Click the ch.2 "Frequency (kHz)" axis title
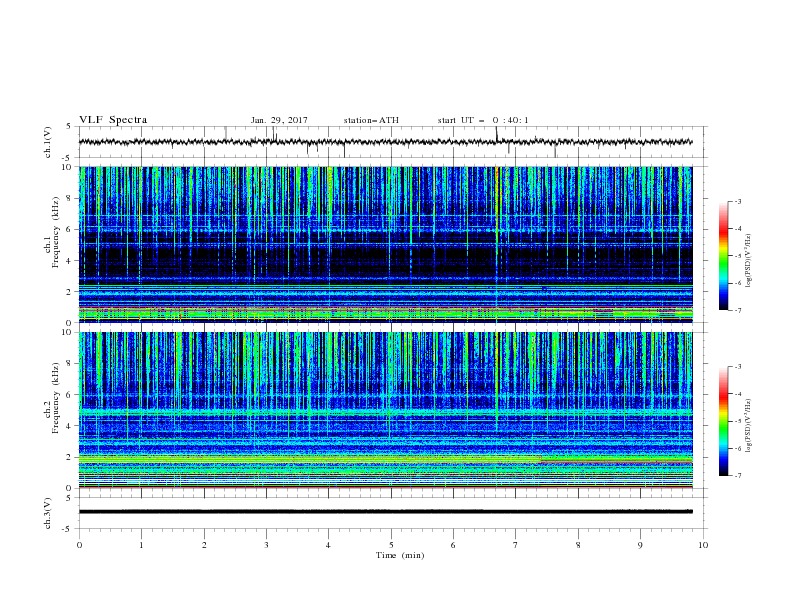Viewport: 792px width, 612px height. [x=55, y=398]
